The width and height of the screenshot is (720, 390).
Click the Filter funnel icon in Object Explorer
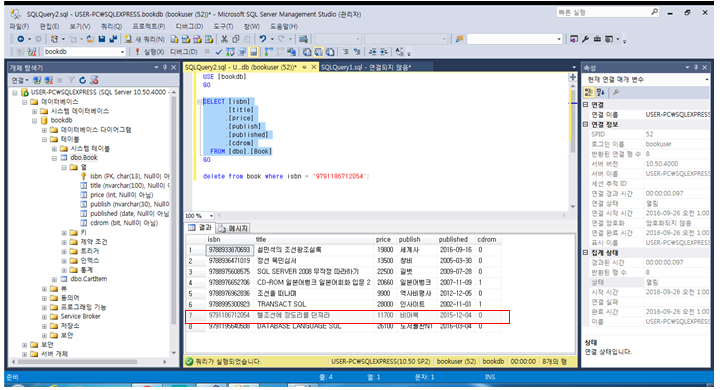click(x=71, y=80)
